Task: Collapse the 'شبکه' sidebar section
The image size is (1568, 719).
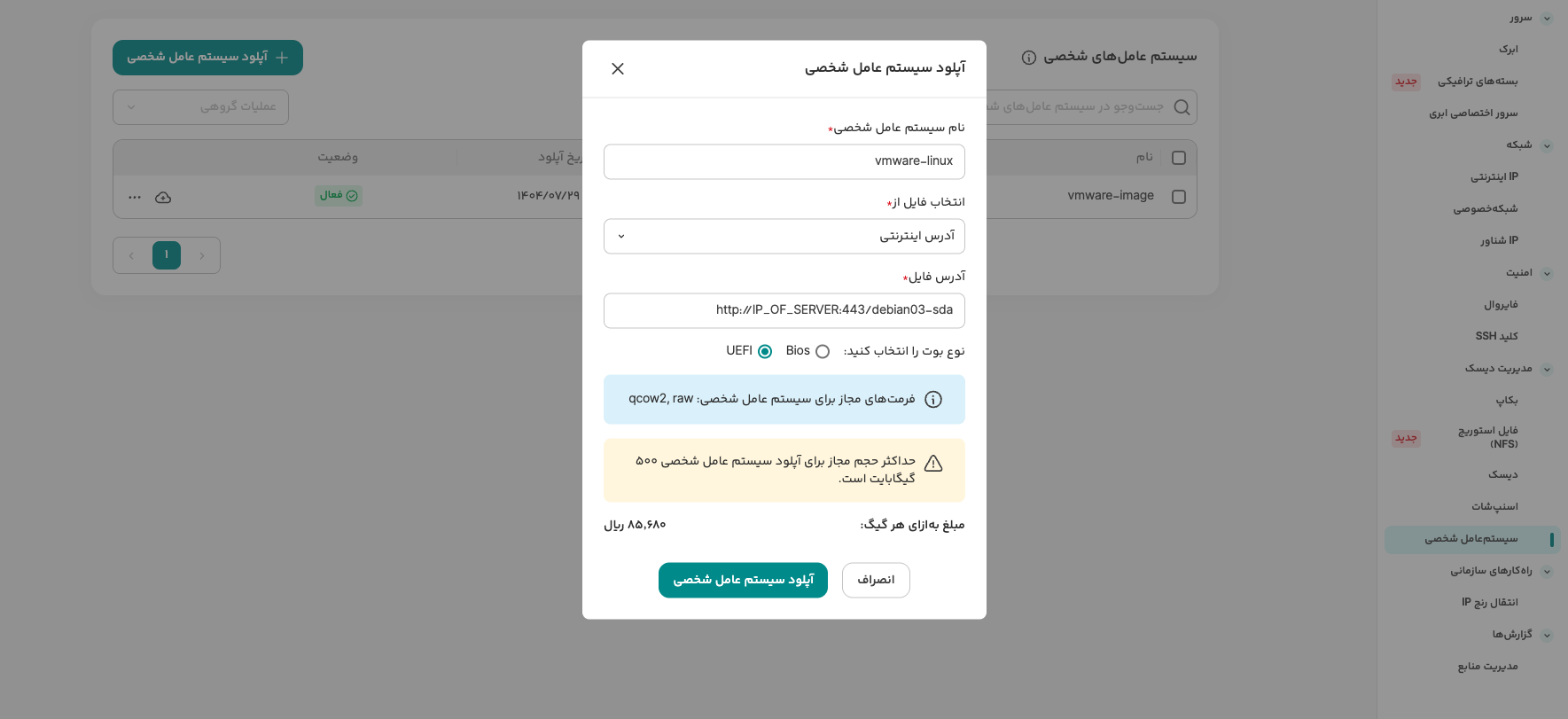Action: [x=1547, y=145]
